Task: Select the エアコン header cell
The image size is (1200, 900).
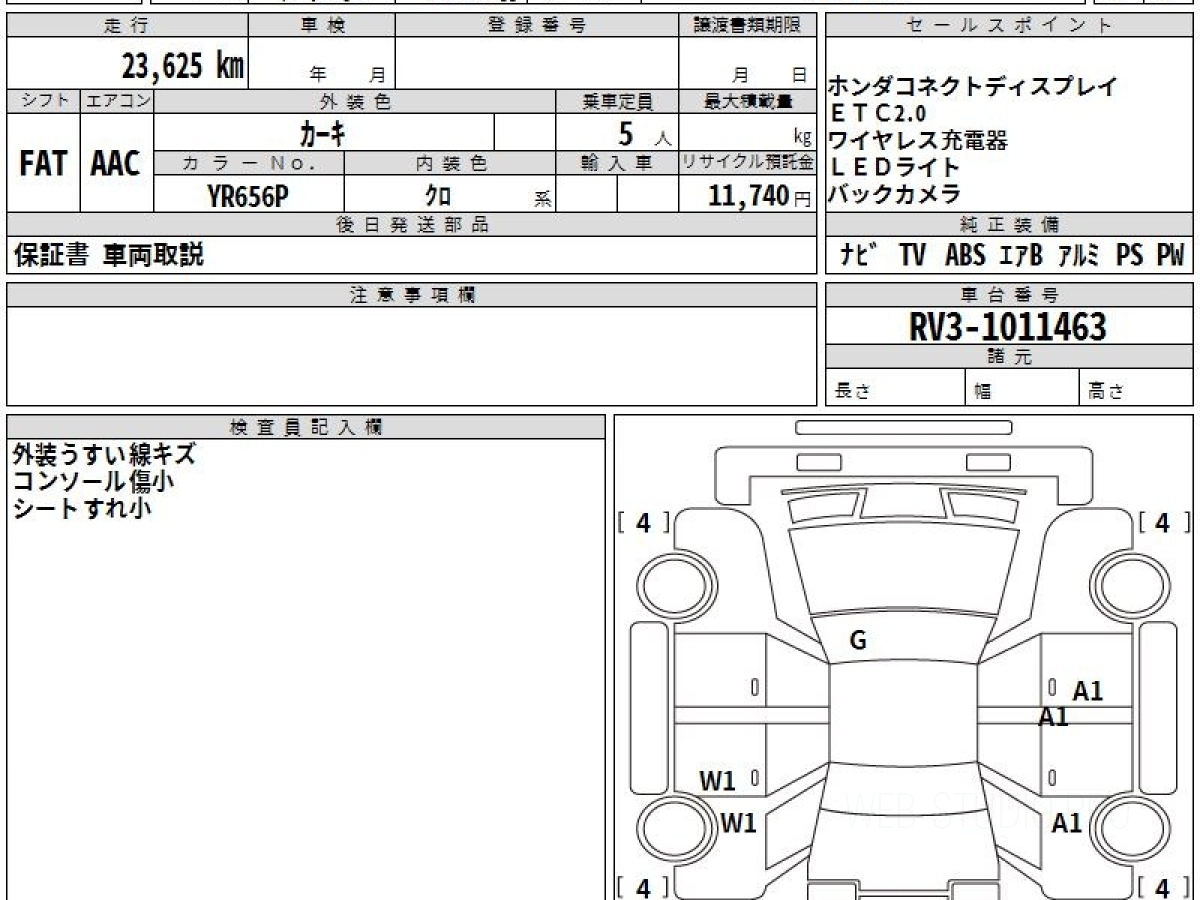Action: tap(117, 101)
